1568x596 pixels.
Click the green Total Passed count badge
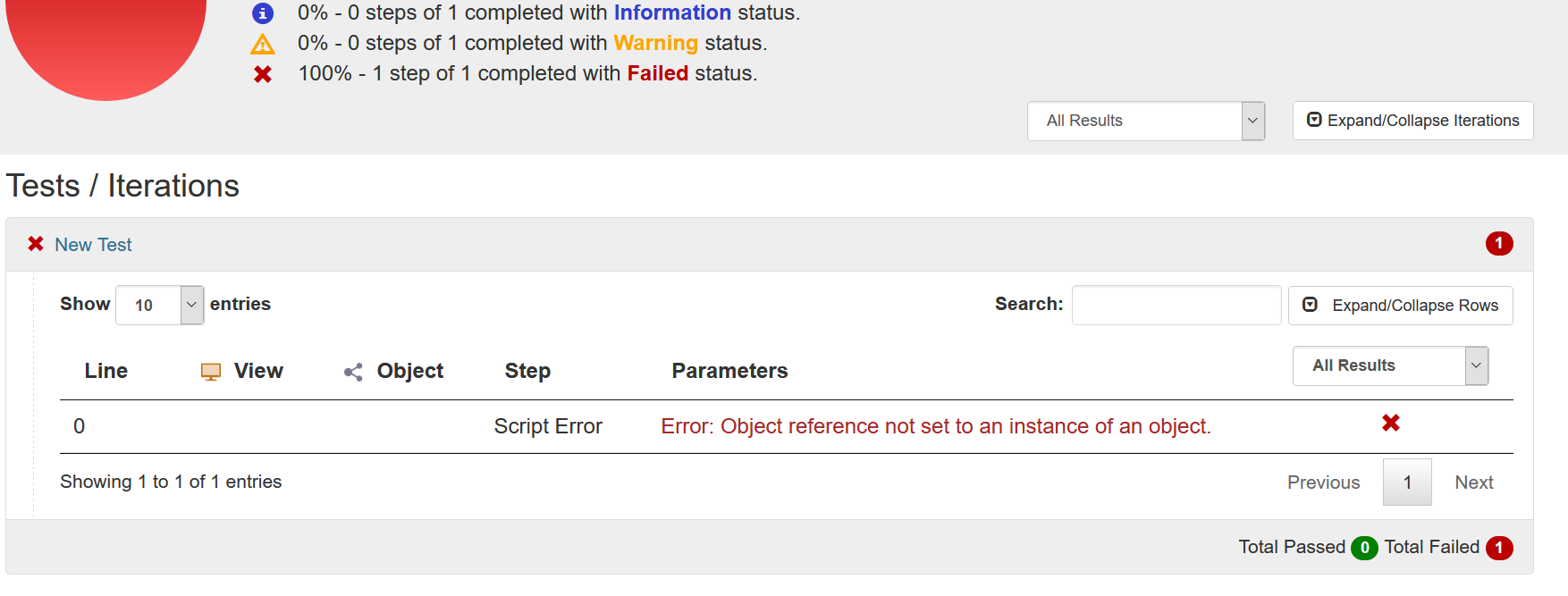(1364, 548)
